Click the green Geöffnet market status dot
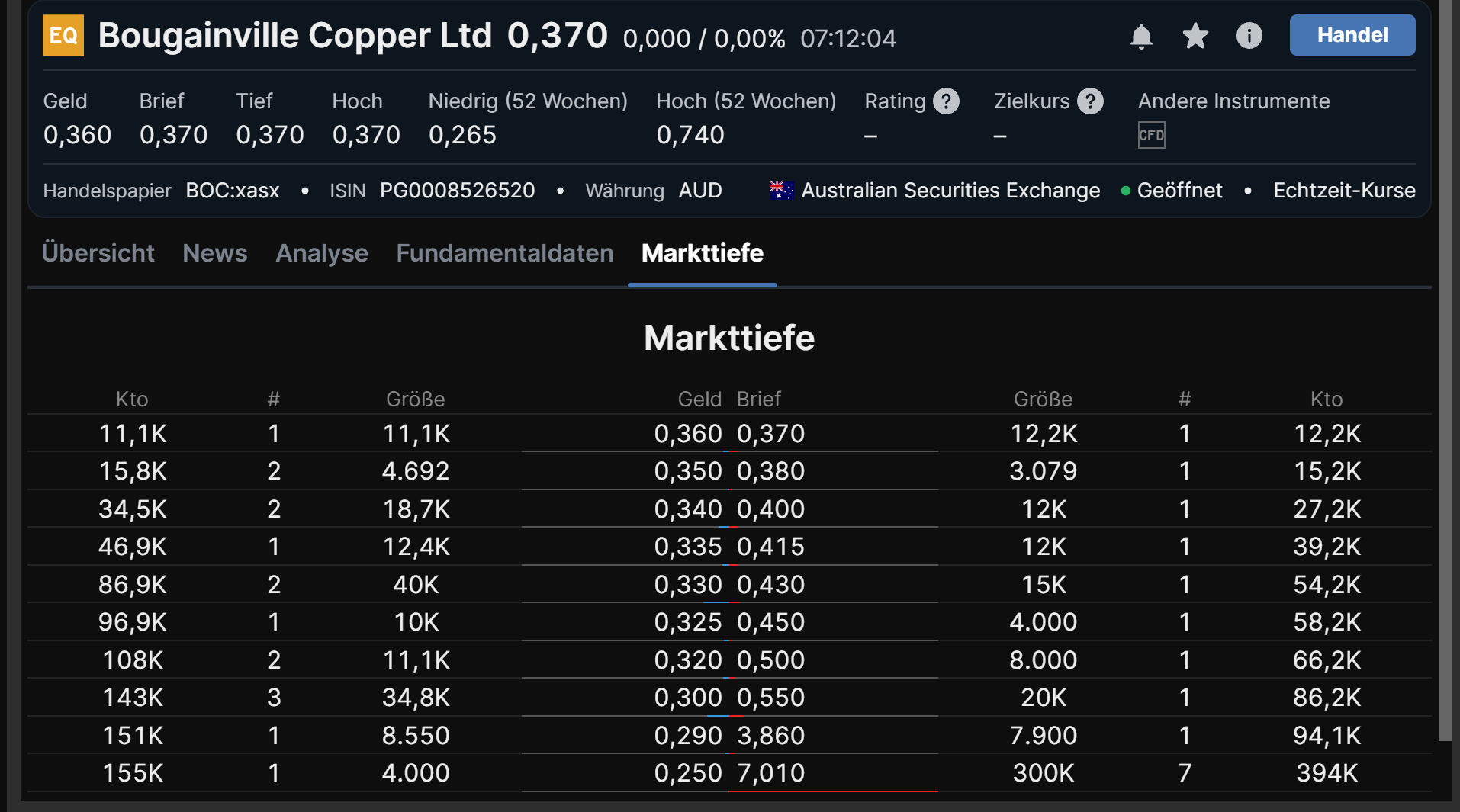This screenshot has height=812, width=1460. [1125, 191]
